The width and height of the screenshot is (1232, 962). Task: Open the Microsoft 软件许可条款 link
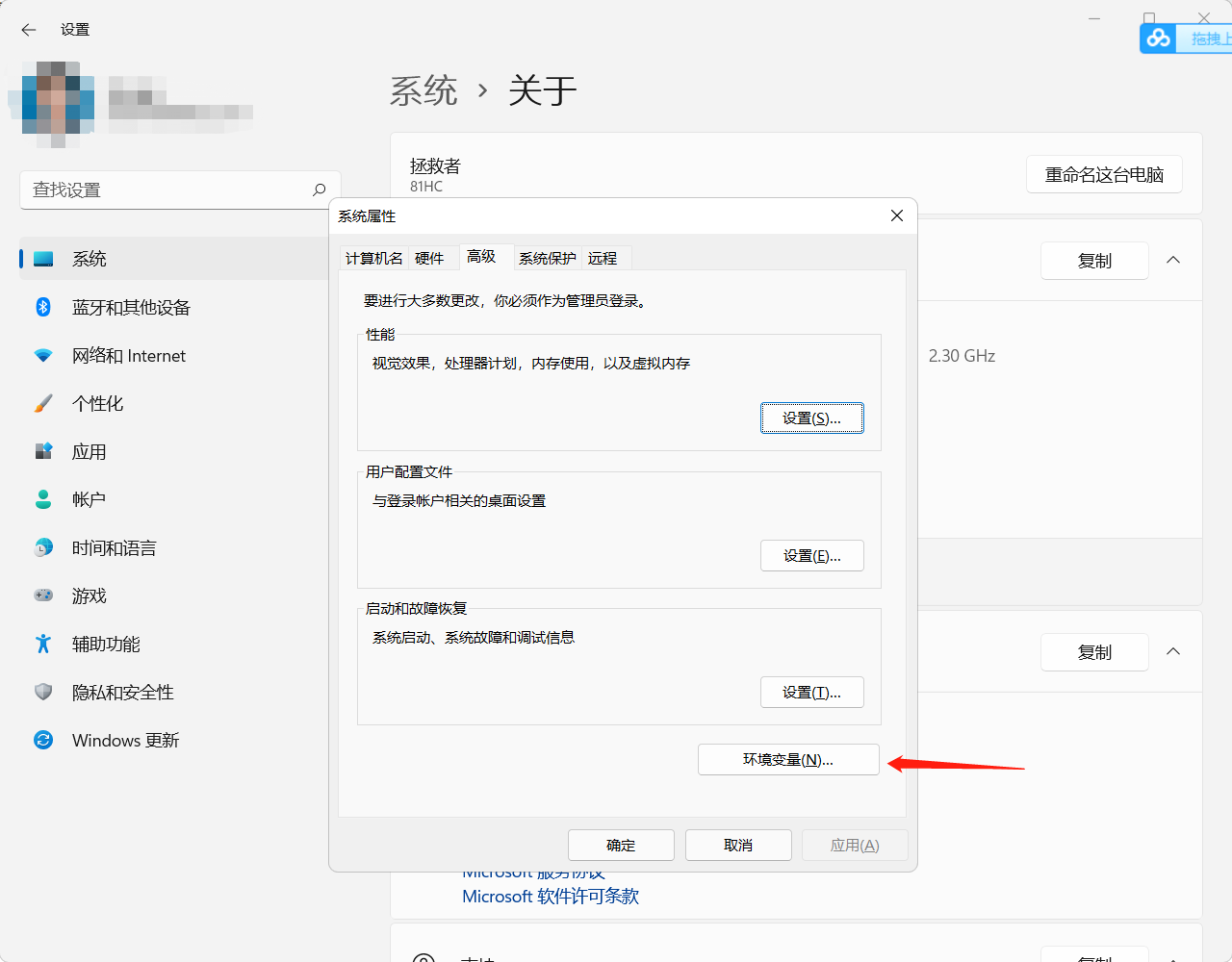tap(550, 896)
